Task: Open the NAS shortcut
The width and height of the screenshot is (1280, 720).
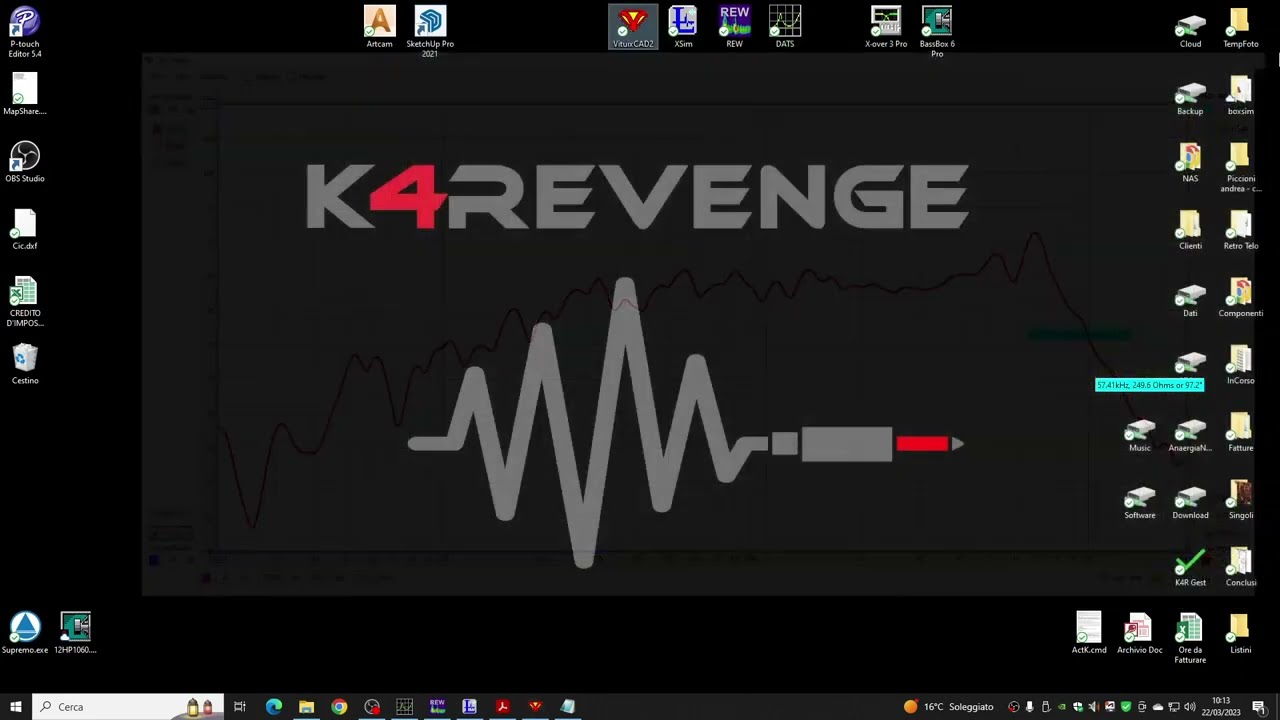Action: tap(1190, 162)
